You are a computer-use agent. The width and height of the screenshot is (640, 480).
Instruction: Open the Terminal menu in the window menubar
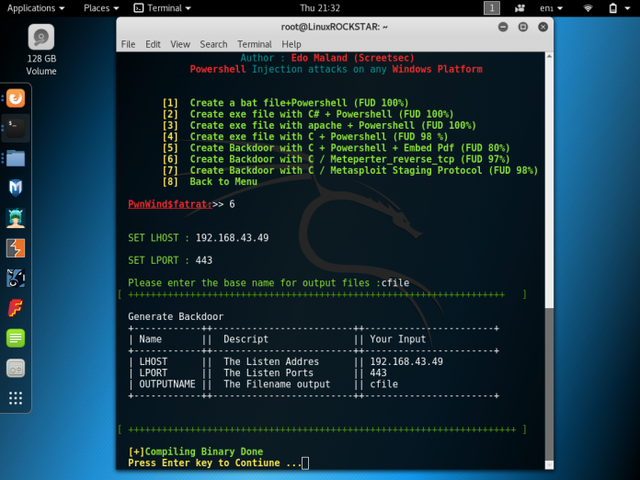(254, 44)
